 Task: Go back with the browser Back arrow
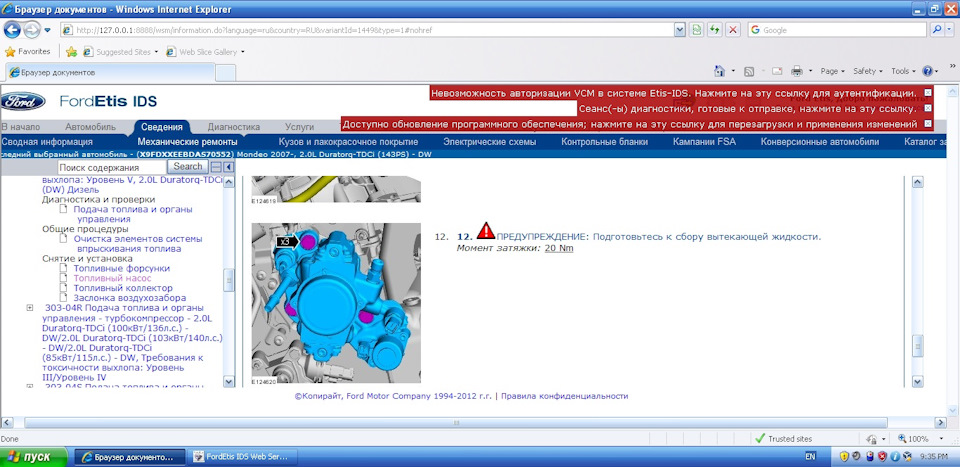pyautogui.click(x=12, y=29)
